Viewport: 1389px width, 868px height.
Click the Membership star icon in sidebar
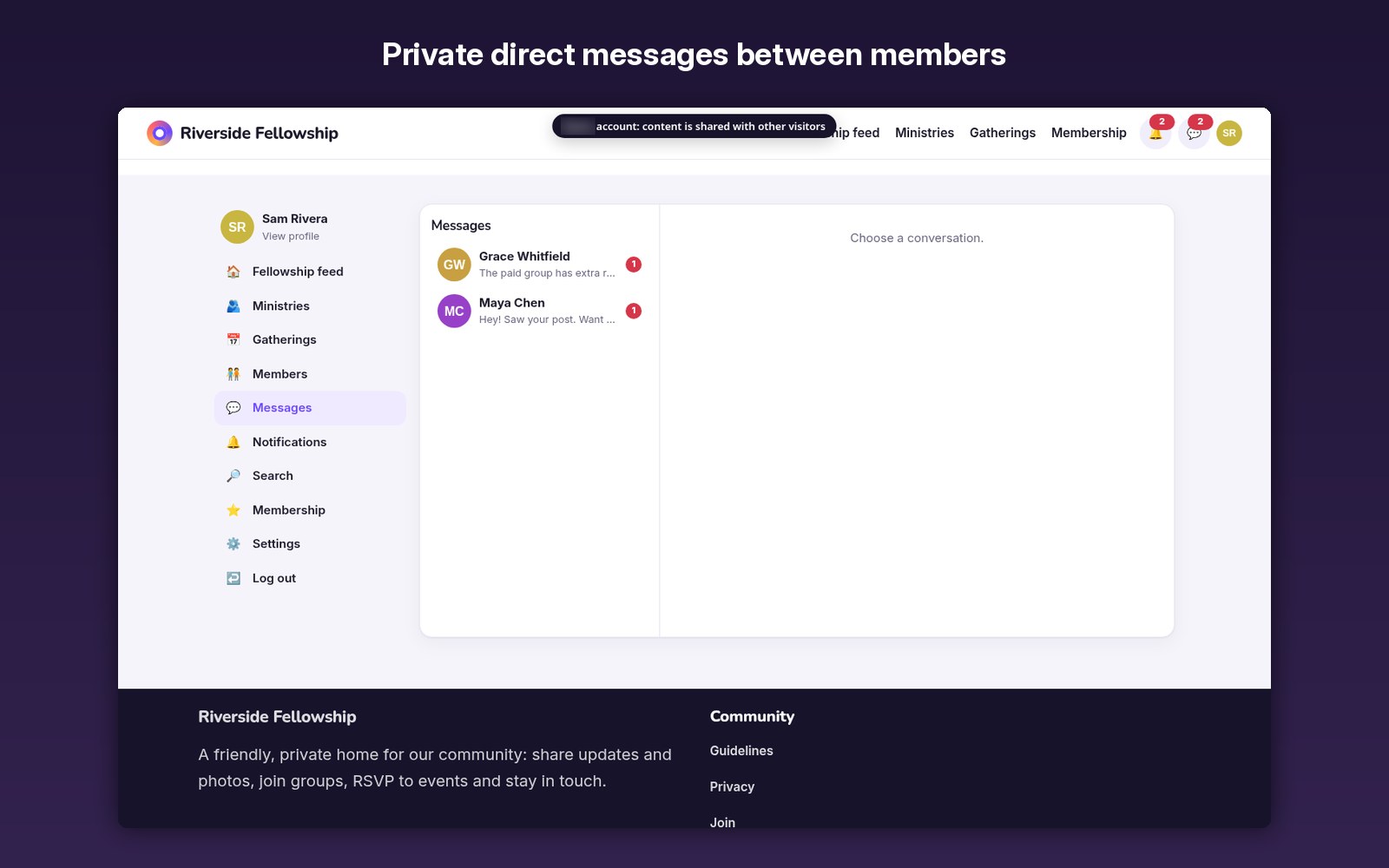coord(234,510)
